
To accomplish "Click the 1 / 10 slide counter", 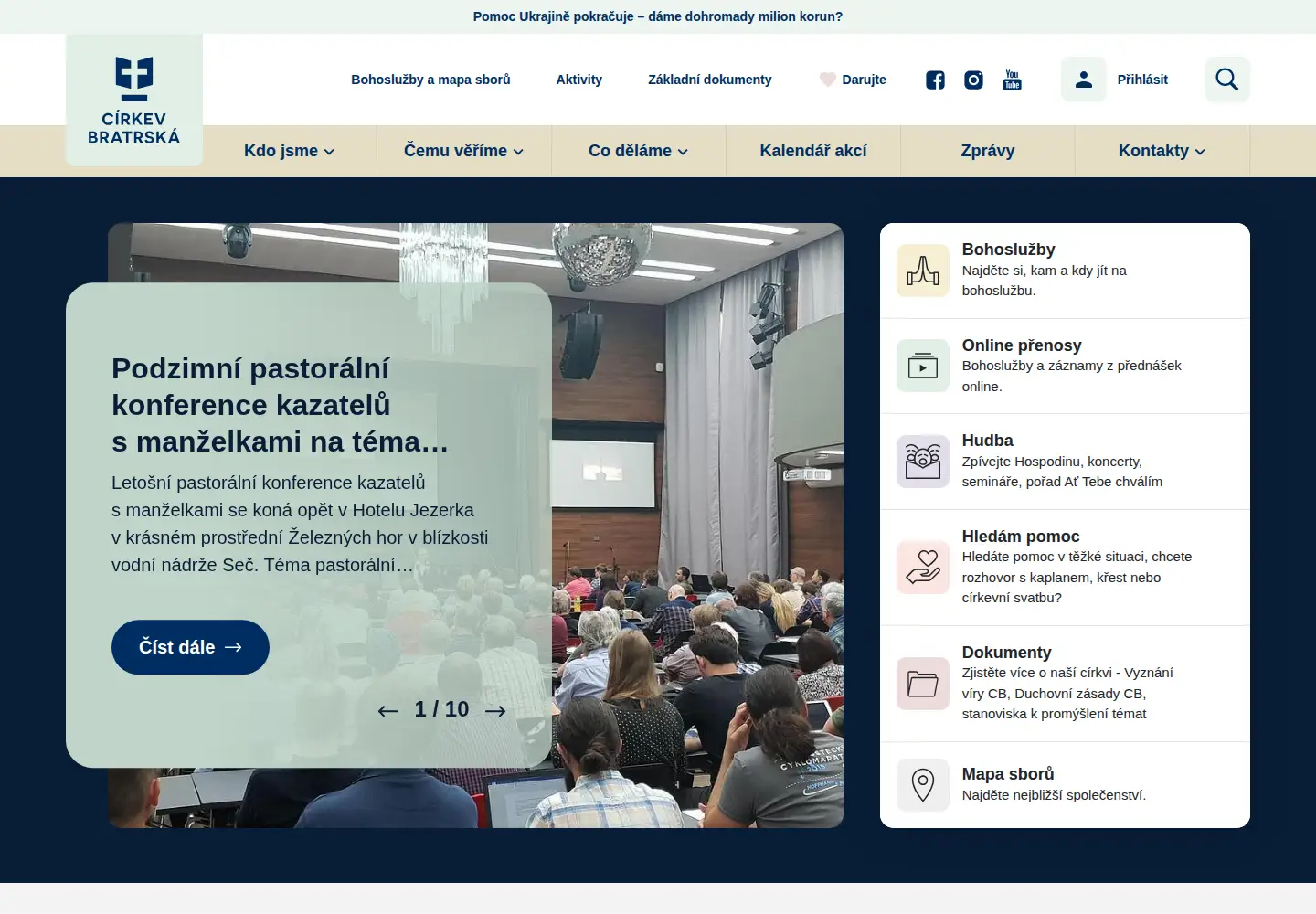I will click(x=441, y=709).
